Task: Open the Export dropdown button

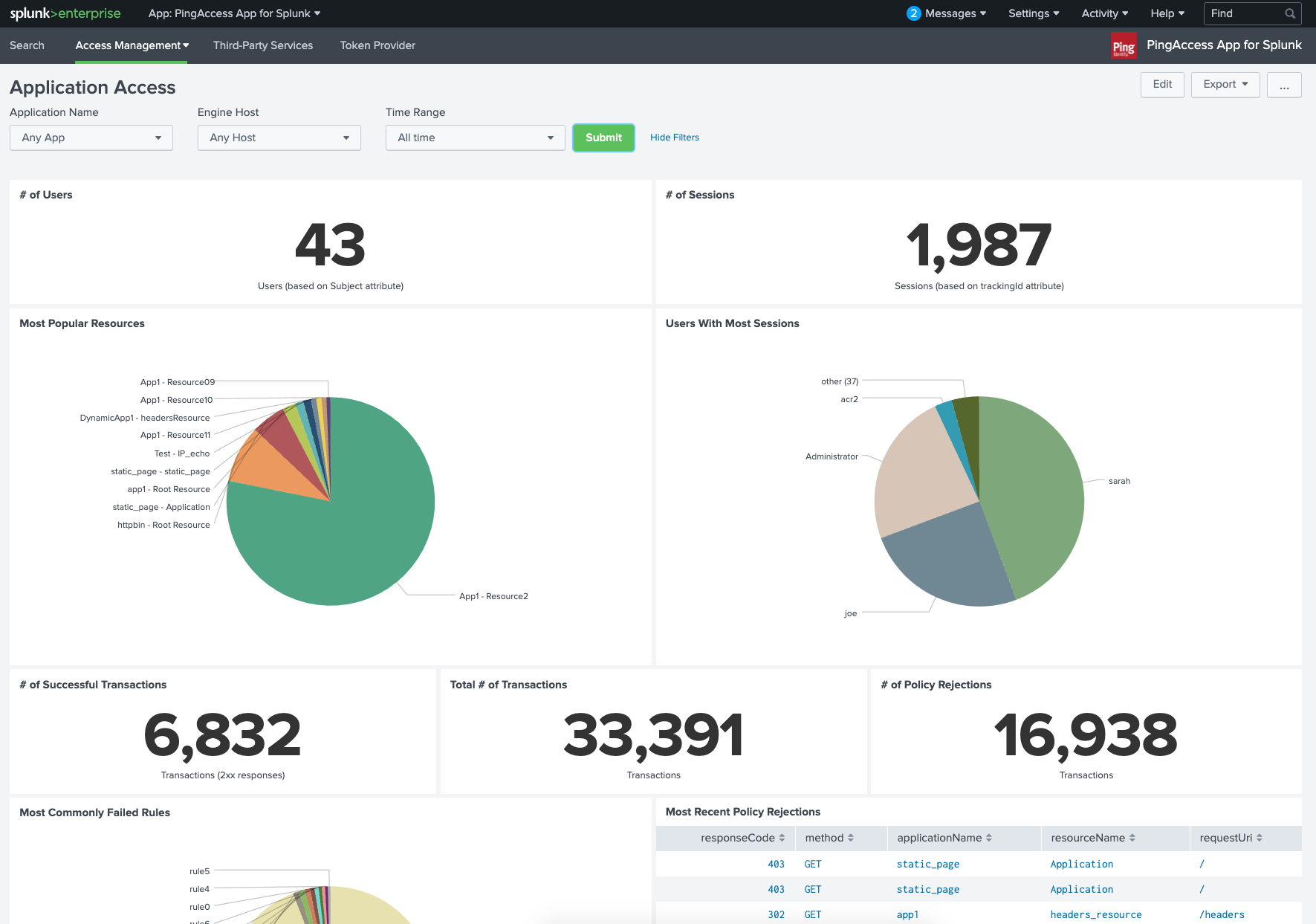Action: pos(1225,84)
